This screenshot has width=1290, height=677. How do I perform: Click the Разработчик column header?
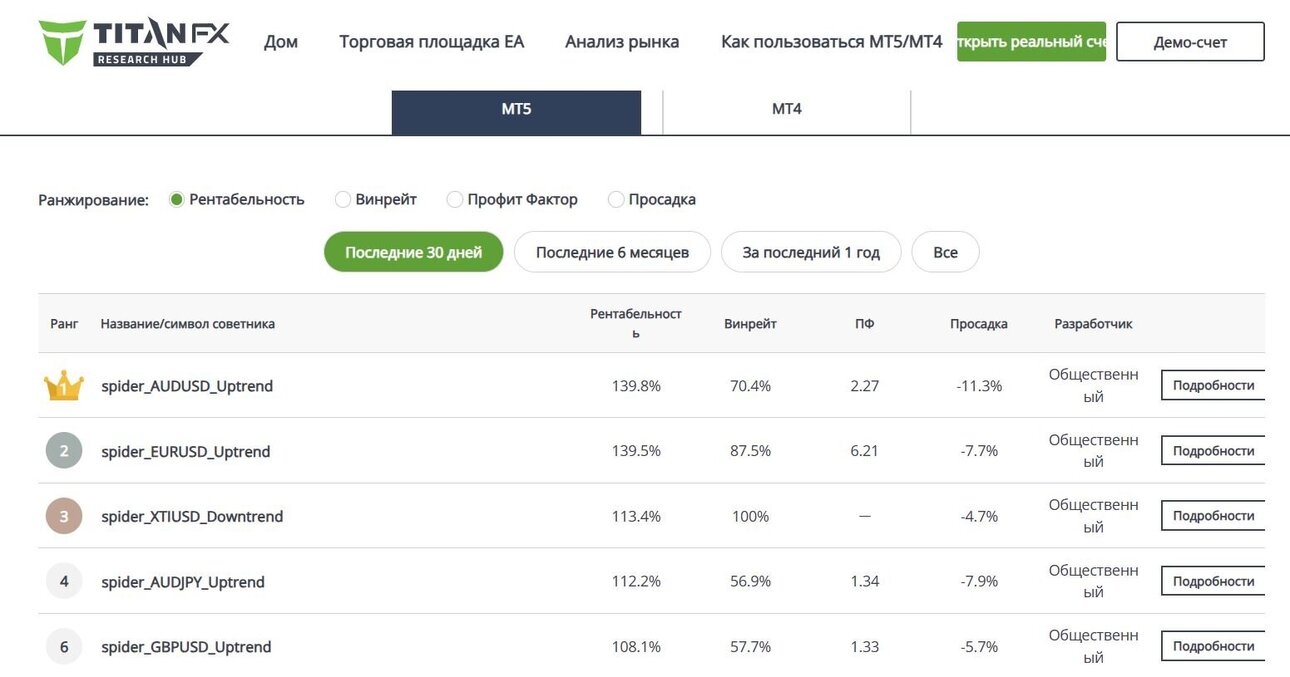(1093, 324)
